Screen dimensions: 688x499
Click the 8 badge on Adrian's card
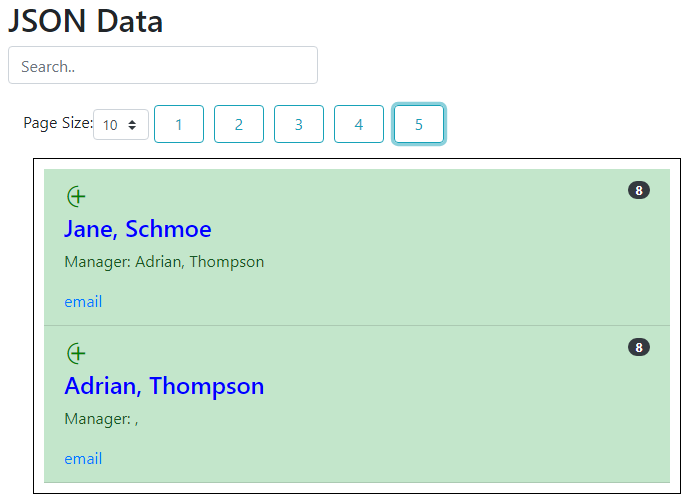coord(638,347)
